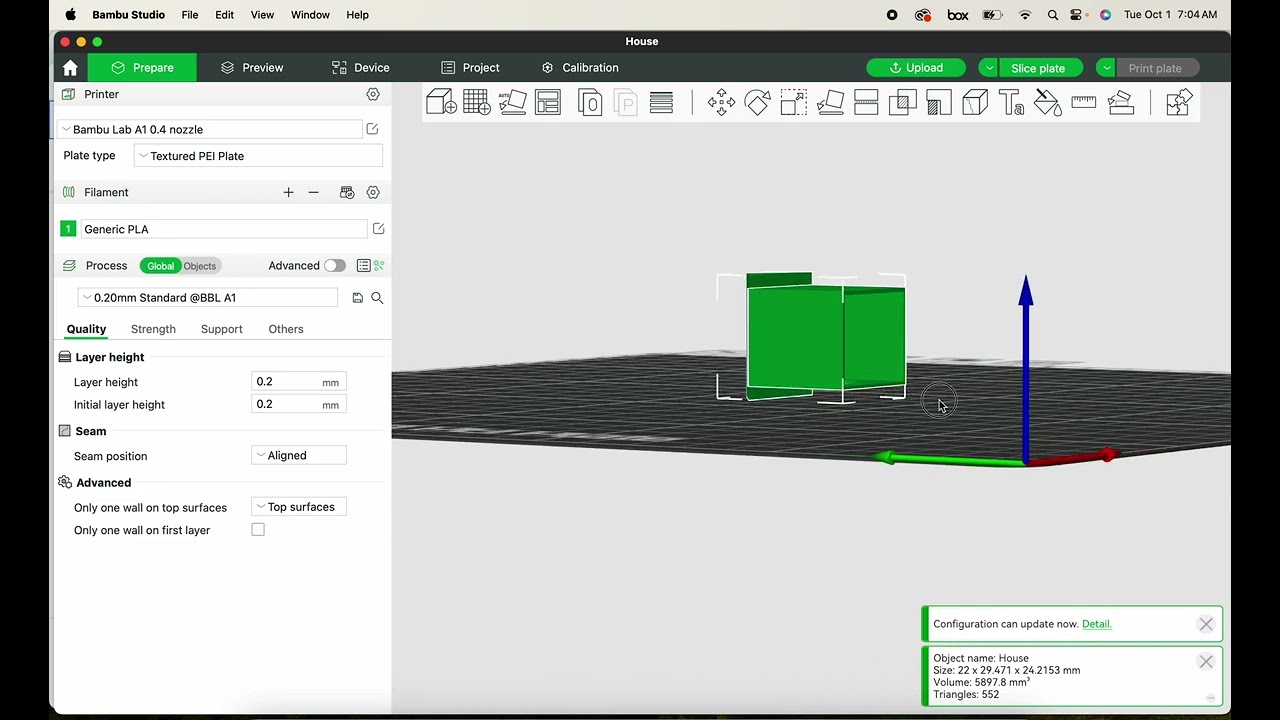Open the File menu
The width and height of the screenshot is (1280, 720).
(x=190, y=15)
